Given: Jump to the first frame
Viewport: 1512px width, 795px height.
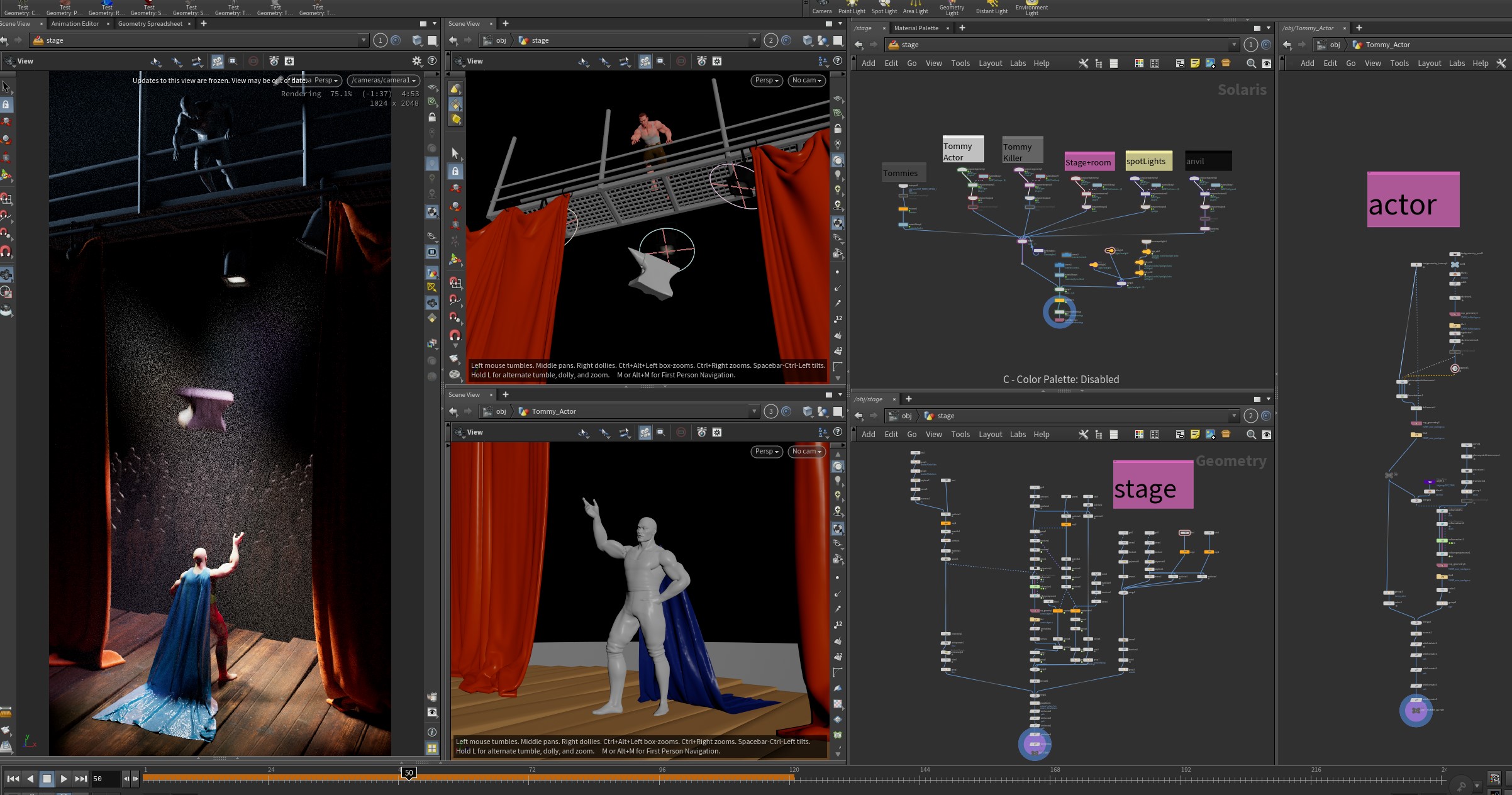Looking at the screenshot, I should (13, 779).
